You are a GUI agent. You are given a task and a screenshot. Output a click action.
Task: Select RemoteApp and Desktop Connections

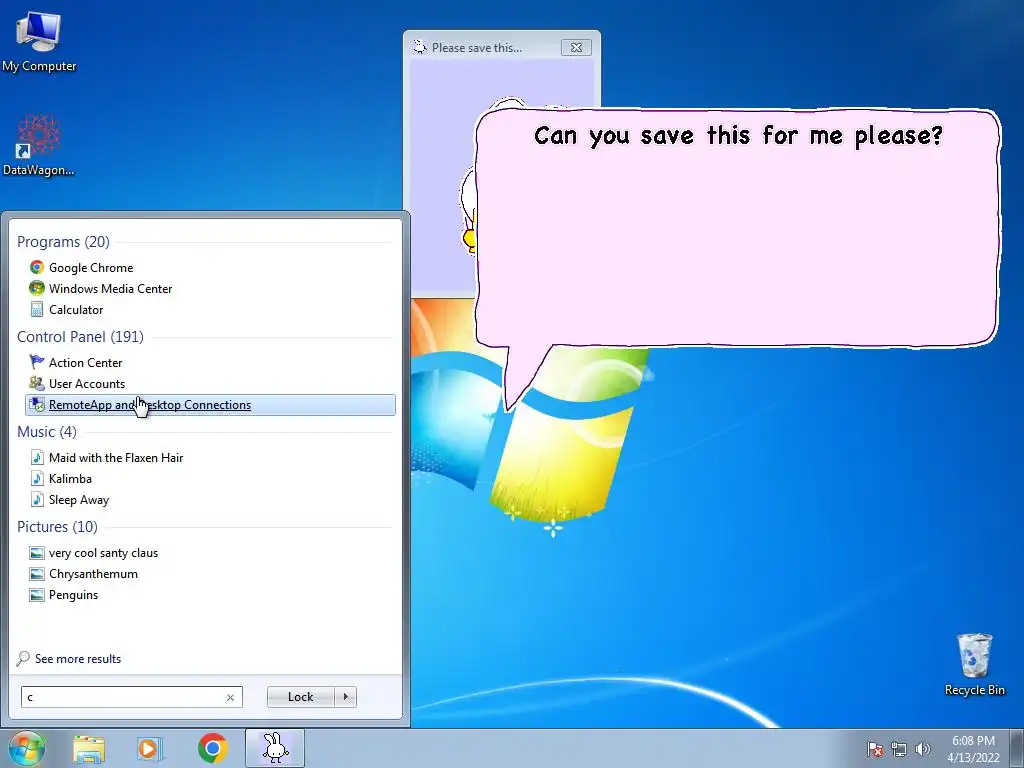coord(210,405)
